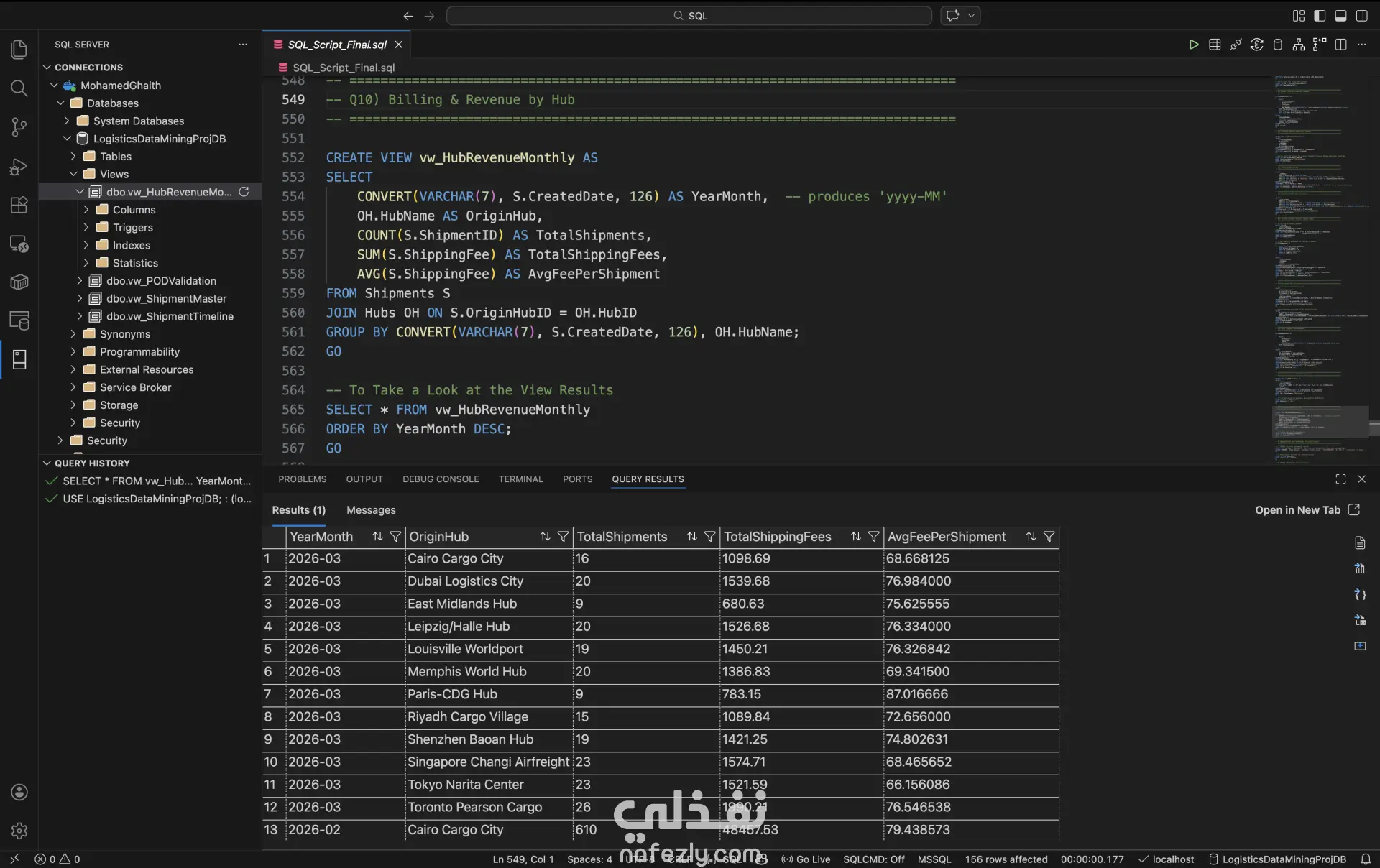This screenshot has width=1380, height=868.
Task: Toggle the bottom panel layout button
Action: point(1340,16)
